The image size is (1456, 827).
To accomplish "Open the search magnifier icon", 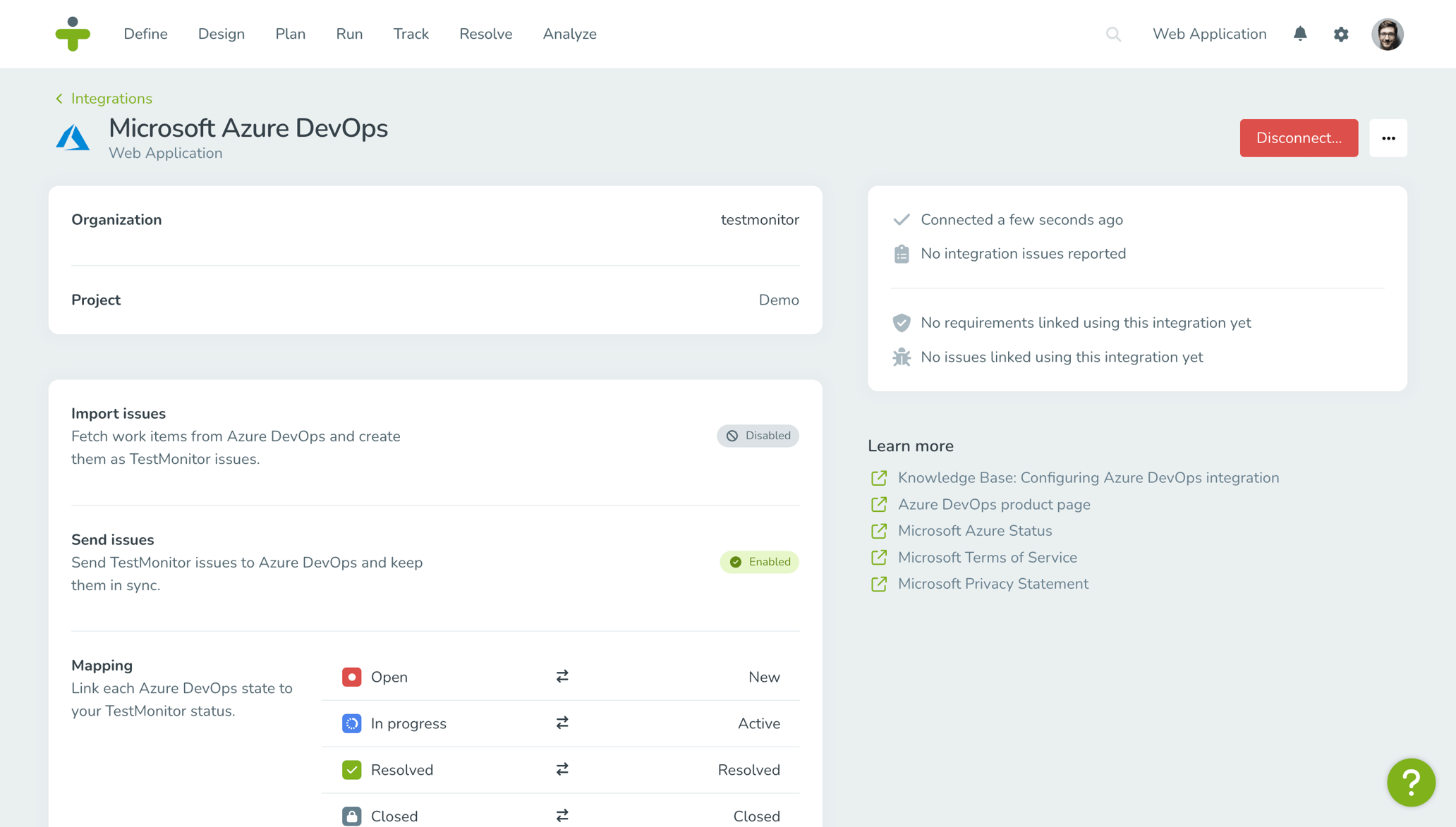I will 1113,33.
